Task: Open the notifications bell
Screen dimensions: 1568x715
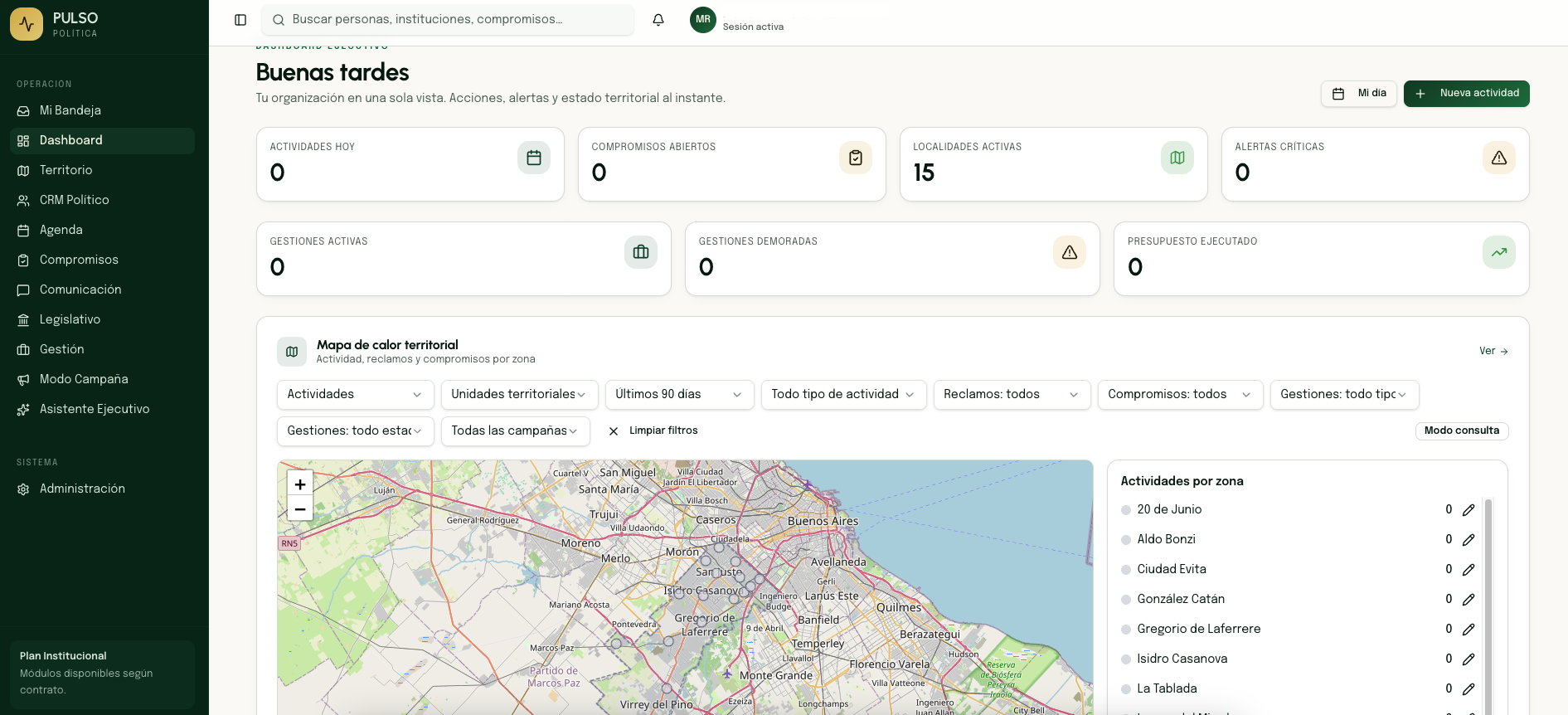Action: (658, 20)
